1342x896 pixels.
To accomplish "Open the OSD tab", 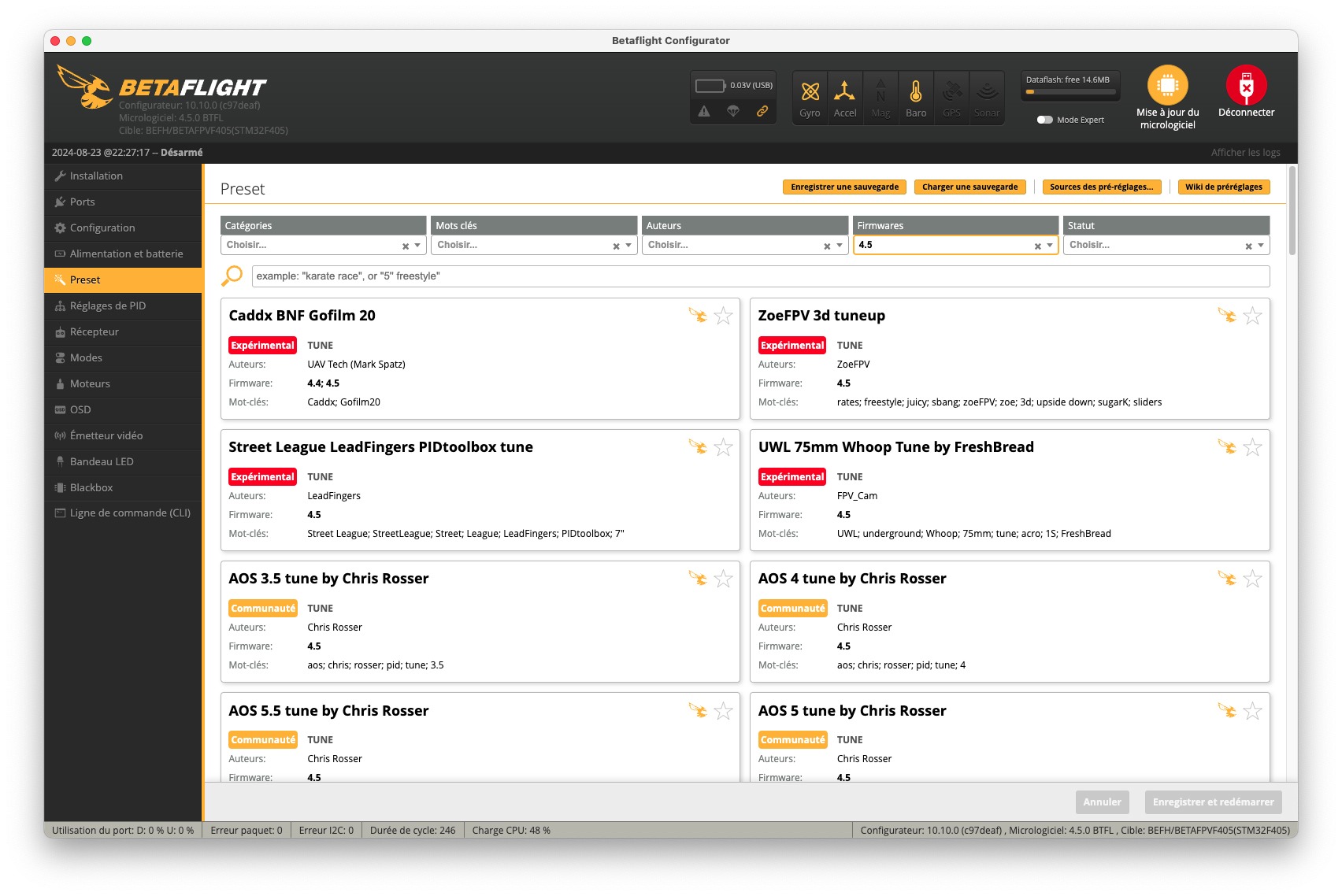I will [123, 409].
